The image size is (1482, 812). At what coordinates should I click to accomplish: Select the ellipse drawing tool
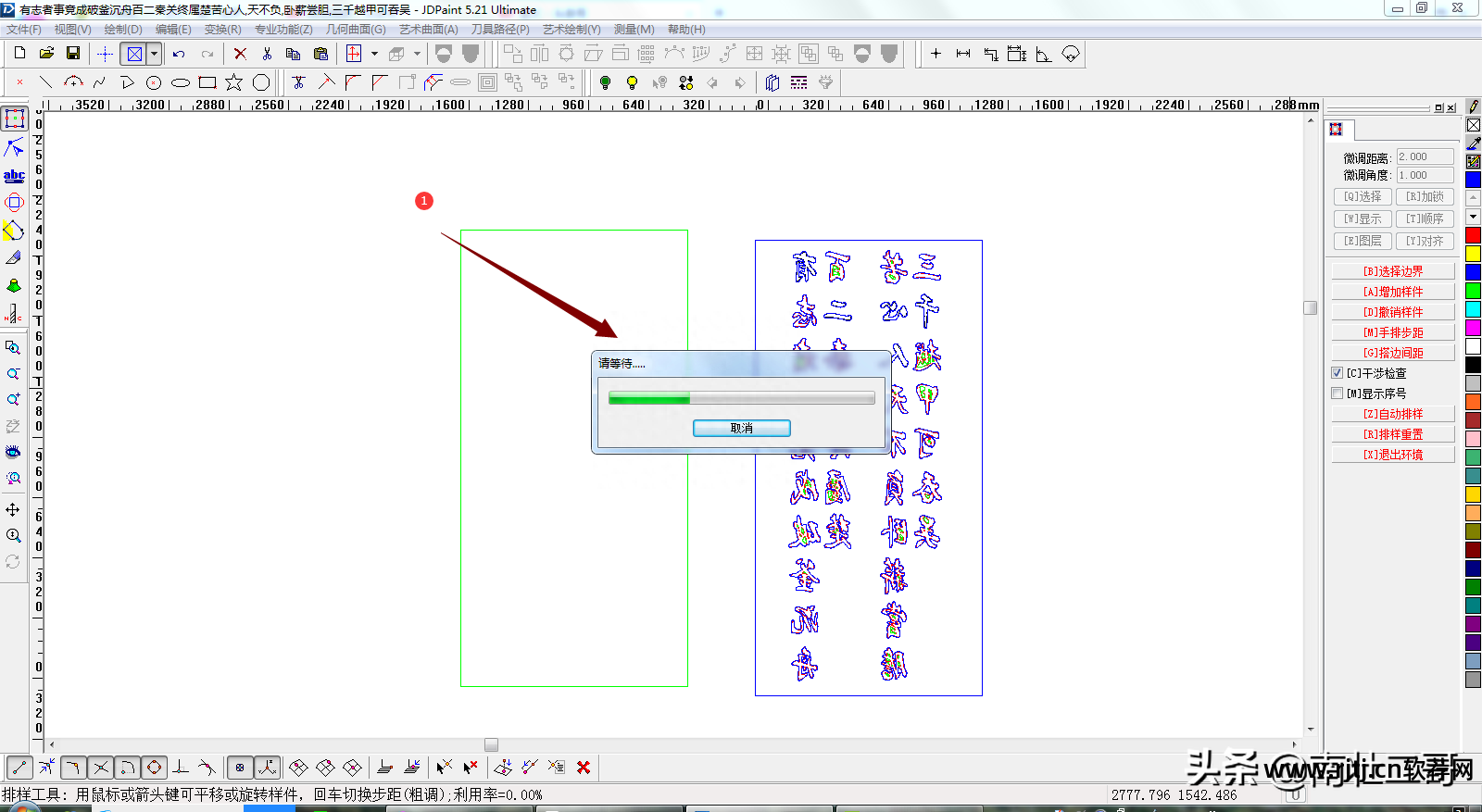tap(181, 82)
